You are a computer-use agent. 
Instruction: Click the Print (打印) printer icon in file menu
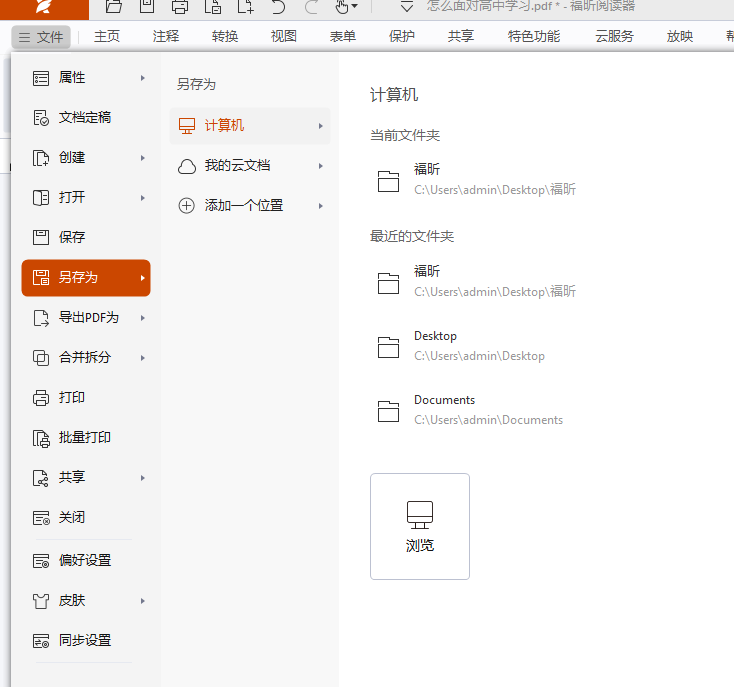pos(41,397)
